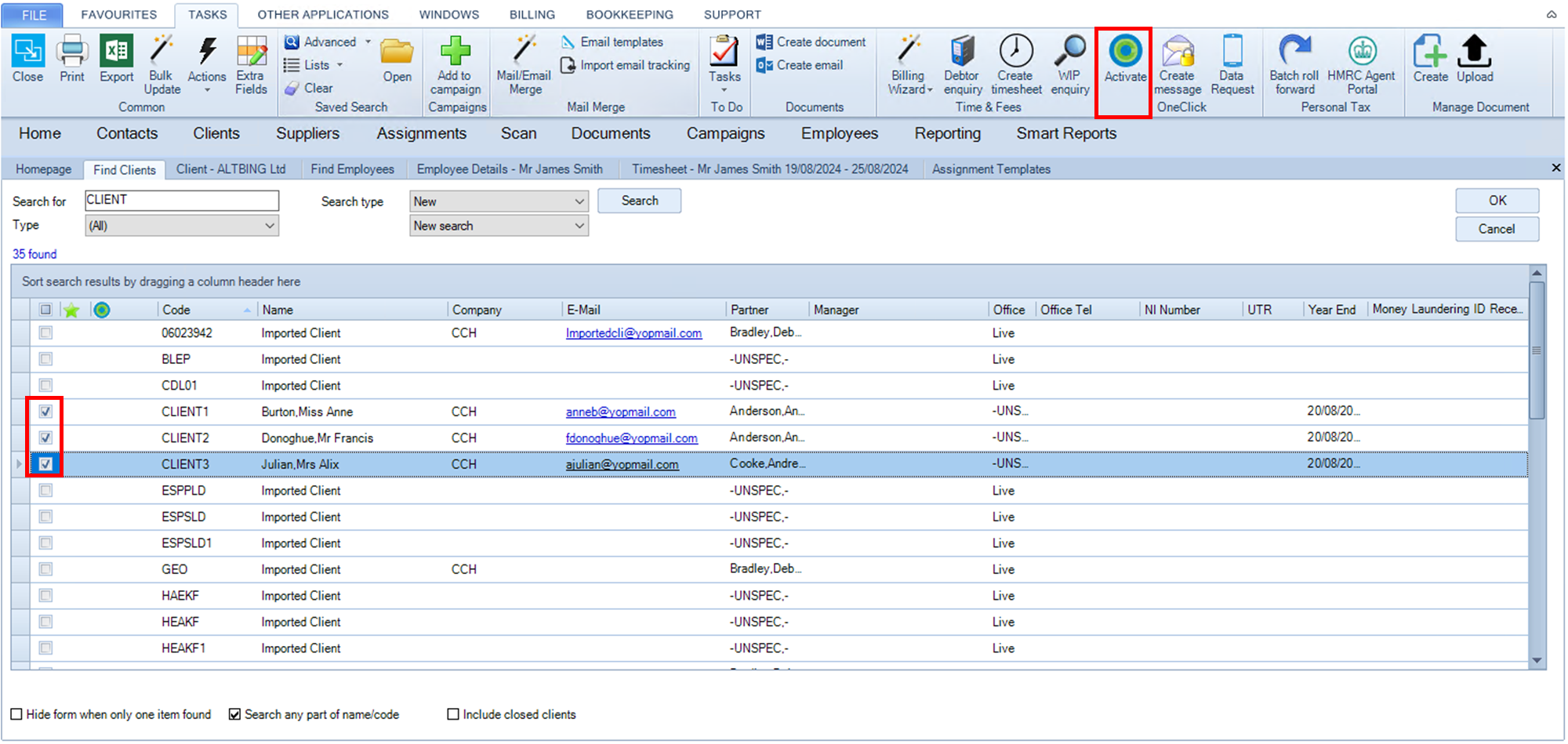Click the results vertical scrollbar down arrow
The image size is (1568, 744).
click(x=1537, y=661)
